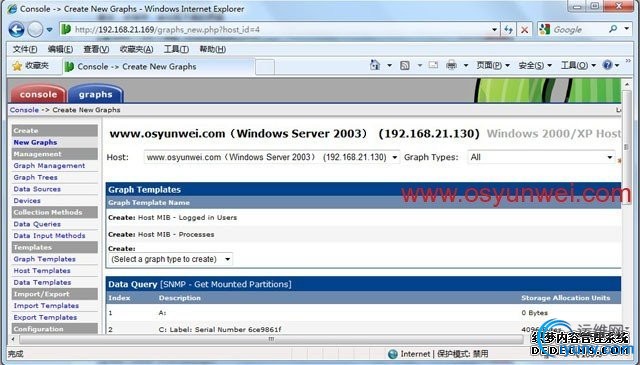Expand address bar history dropdown
Image resolution: width=640 pixels, height=365 pixels.
[494, 29]
